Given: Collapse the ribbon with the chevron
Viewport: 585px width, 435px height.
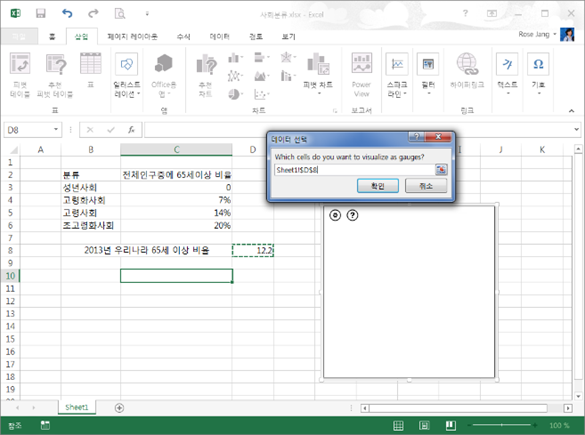Looking at the screenshot, I should pos(572,110).
